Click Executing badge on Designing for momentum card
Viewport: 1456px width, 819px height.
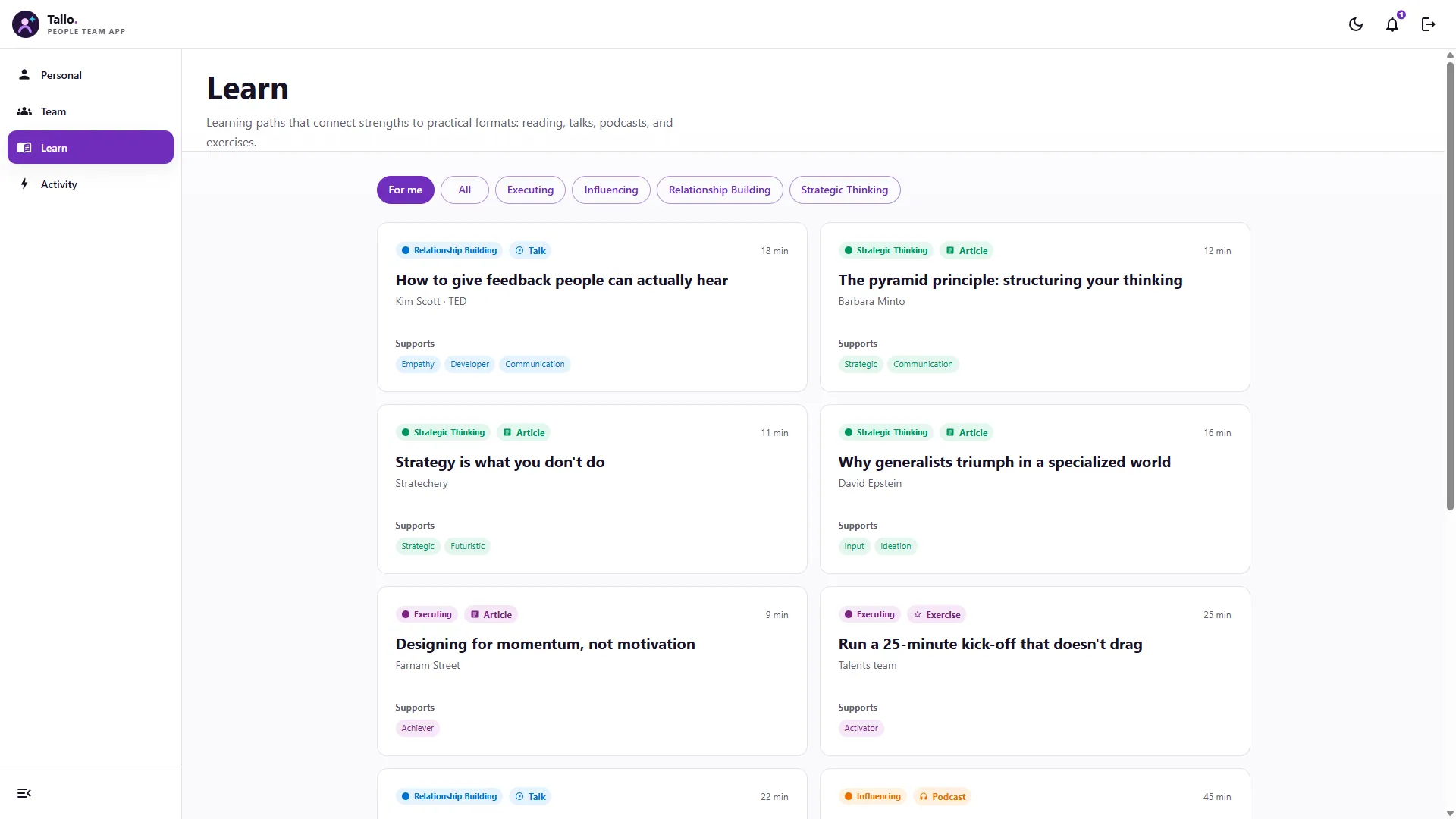[x=426, y=615]
